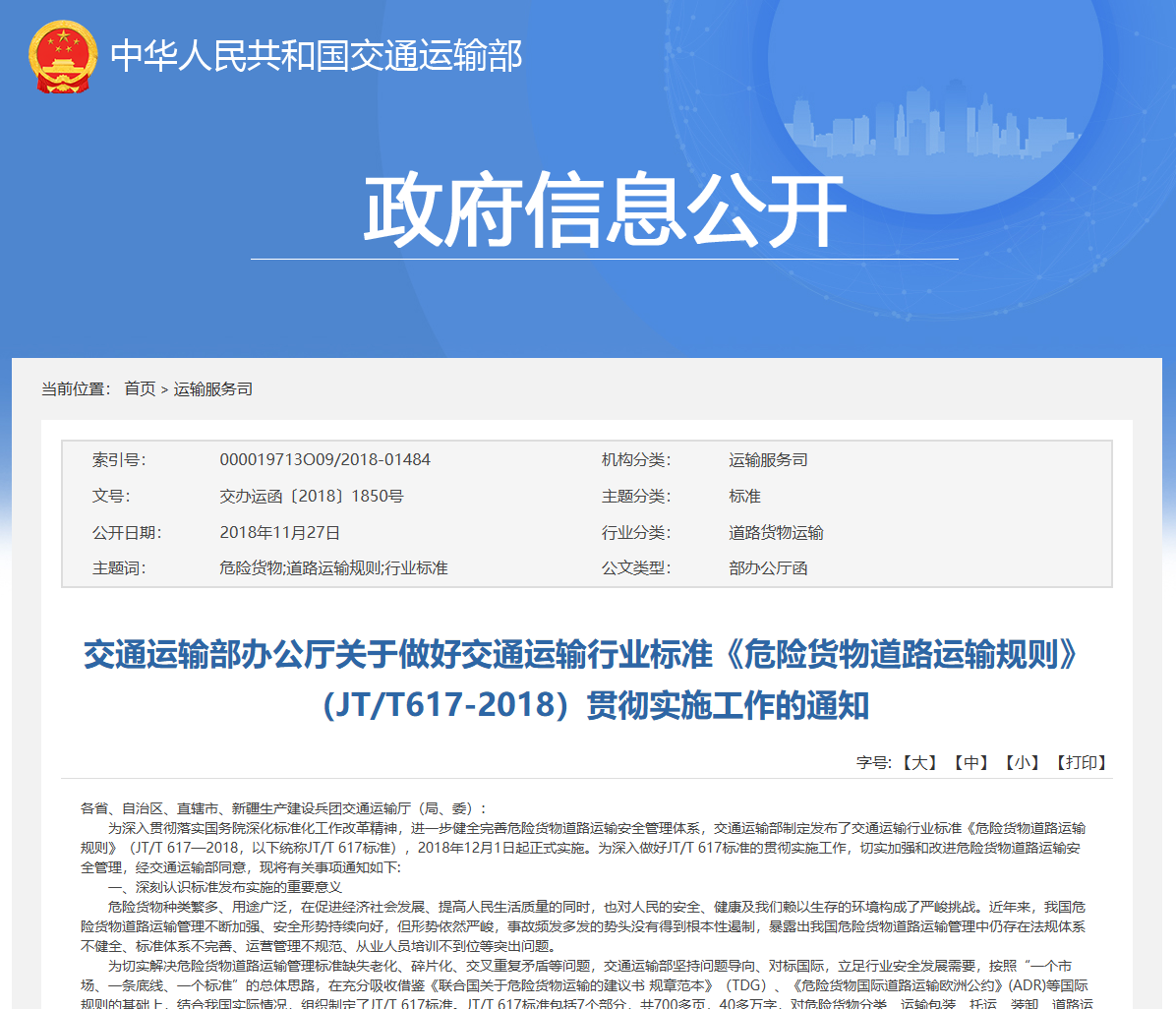Open 运输服务司 breadcrumb link
Image resolution: width=1176 pixels, height=1009 pixels.
[213, 389]
